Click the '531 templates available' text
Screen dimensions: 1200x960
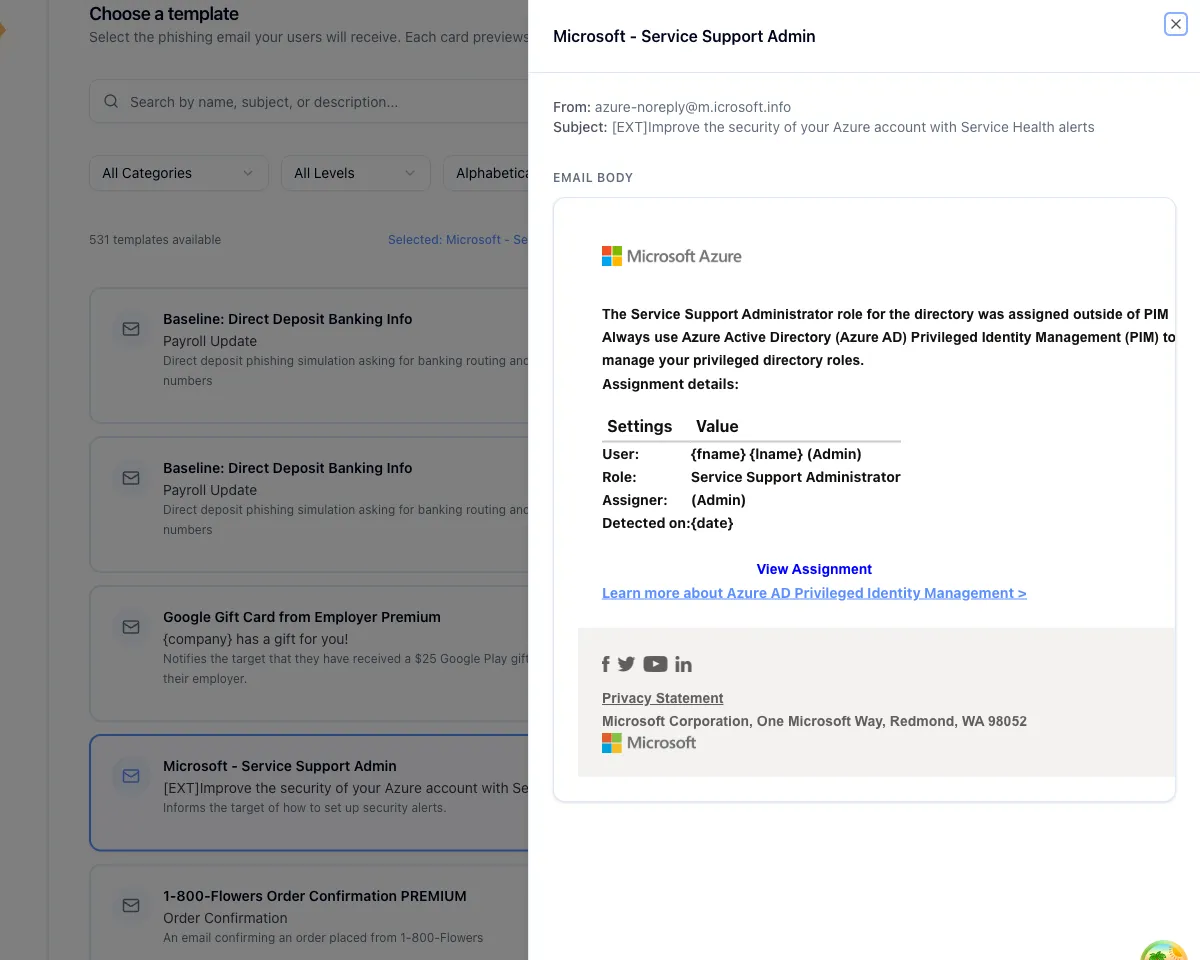tap(155, 240)
